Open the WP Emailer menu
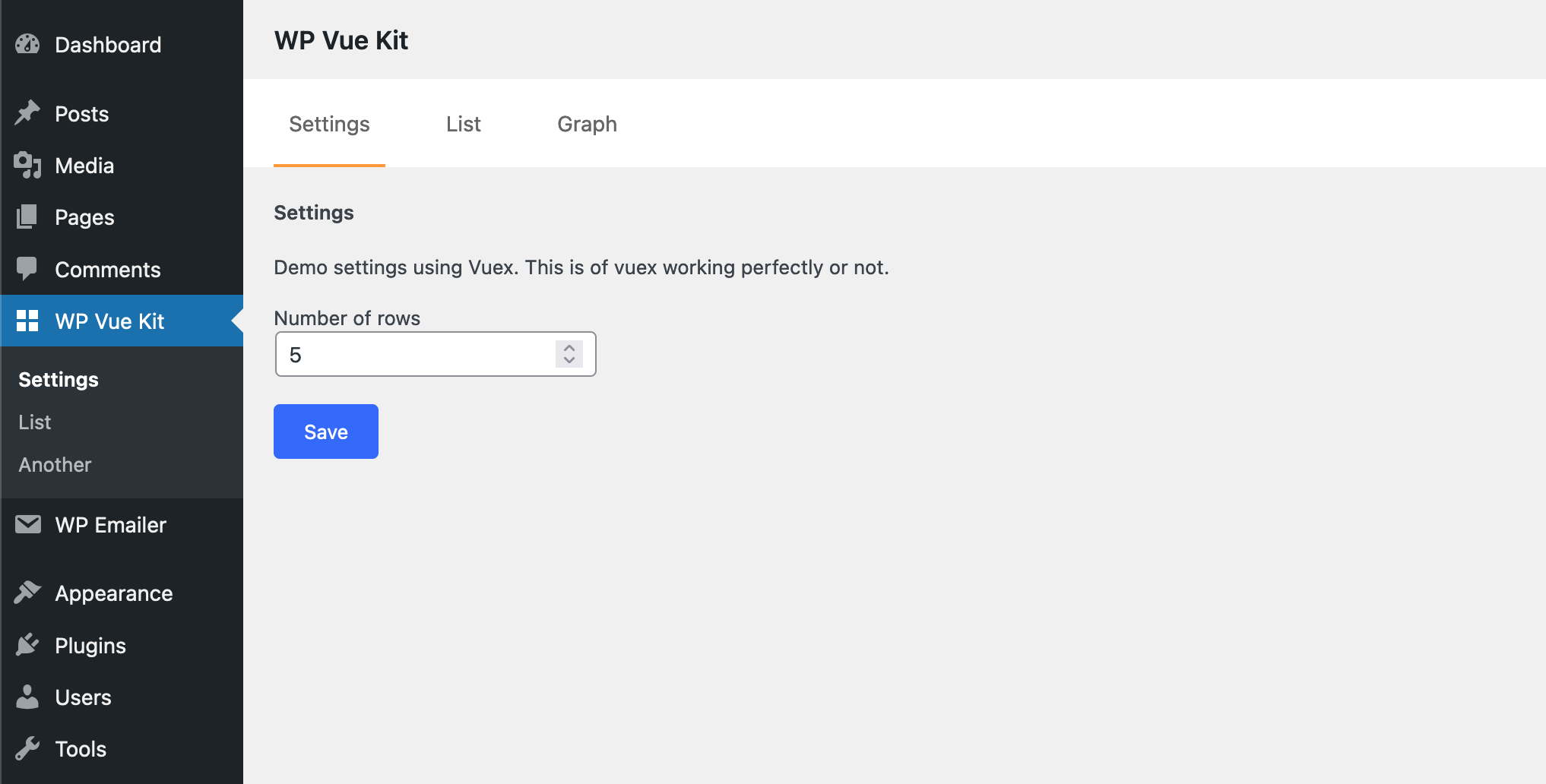The width and height of the screenshot is (1546, 784). pyautogui.click(x=122, y=524)
